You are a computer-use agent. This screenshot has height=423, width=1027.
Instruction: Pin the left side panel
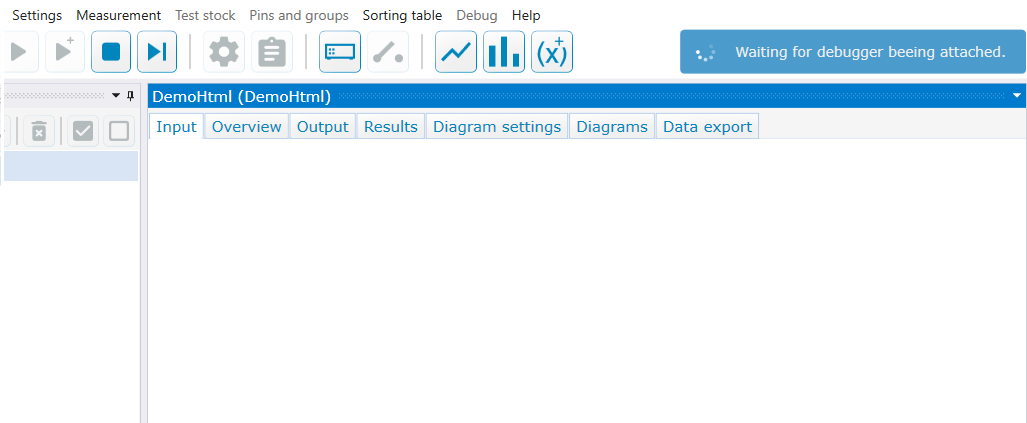point(130,96)
